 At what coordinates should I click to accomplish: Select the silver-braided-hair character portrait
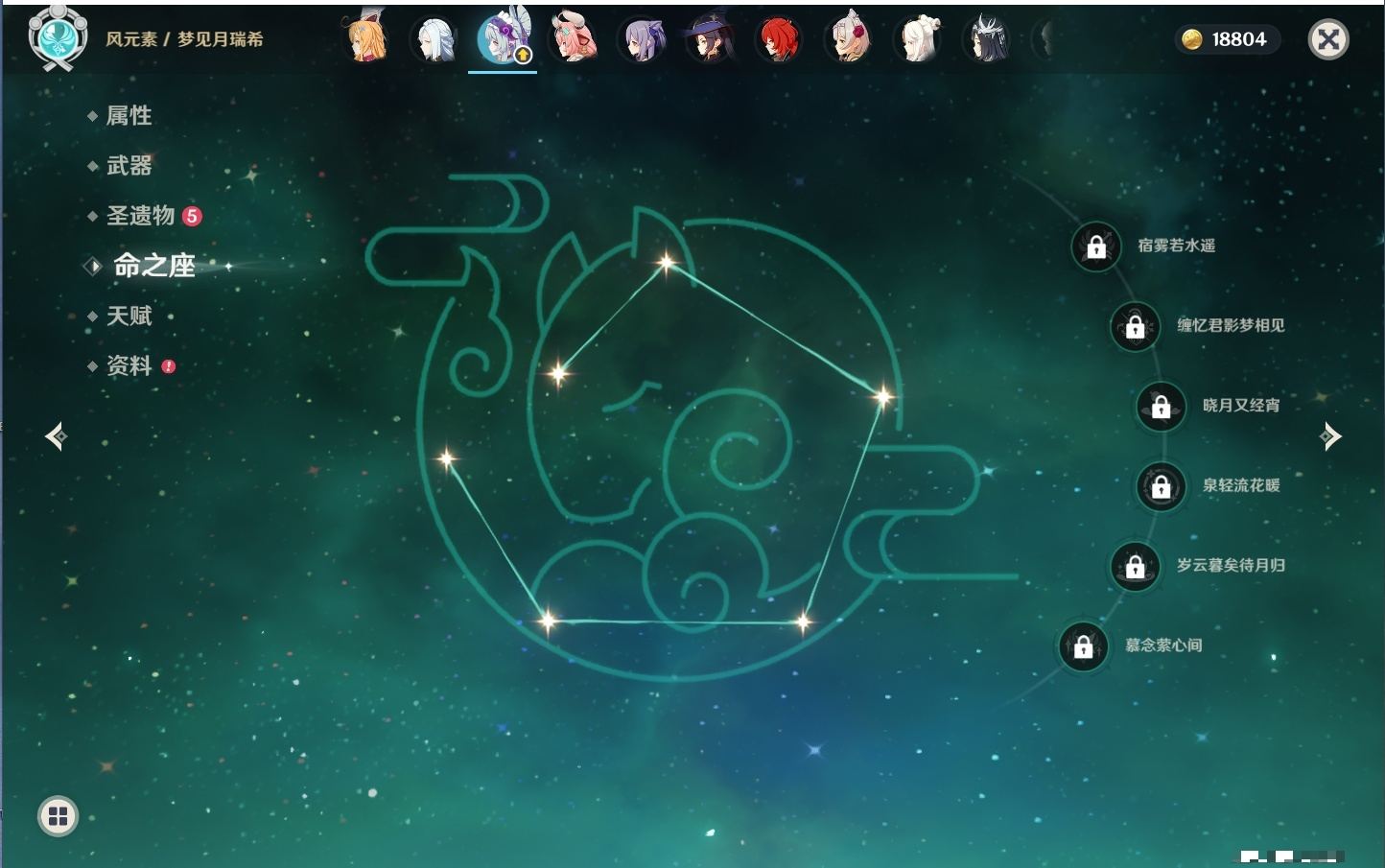point(435,39)
